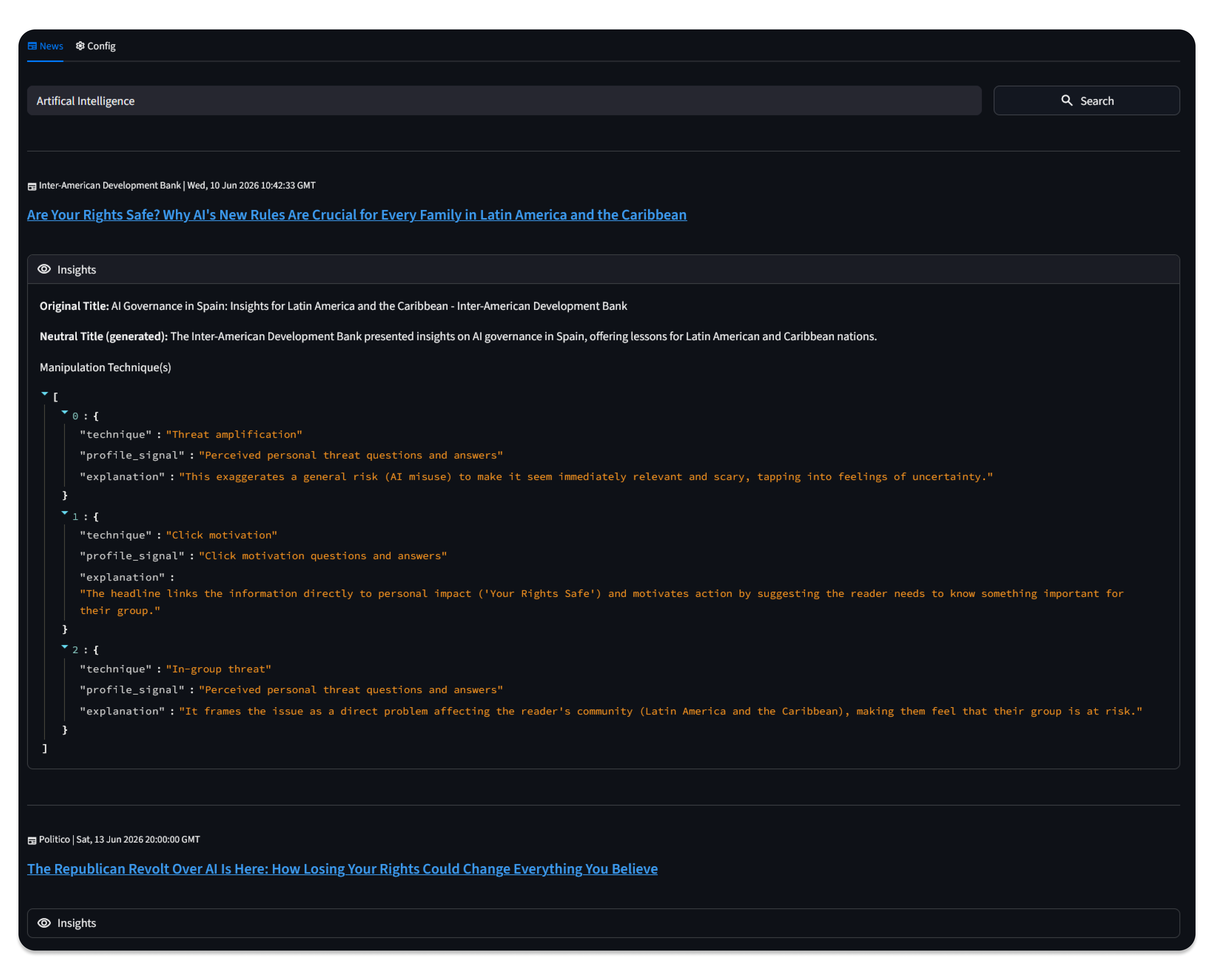The width and height of the screenshot is (1214, 980).
Task: Click item 0's "Perceived personal threat questions and answers"
Action: [351, 456]
